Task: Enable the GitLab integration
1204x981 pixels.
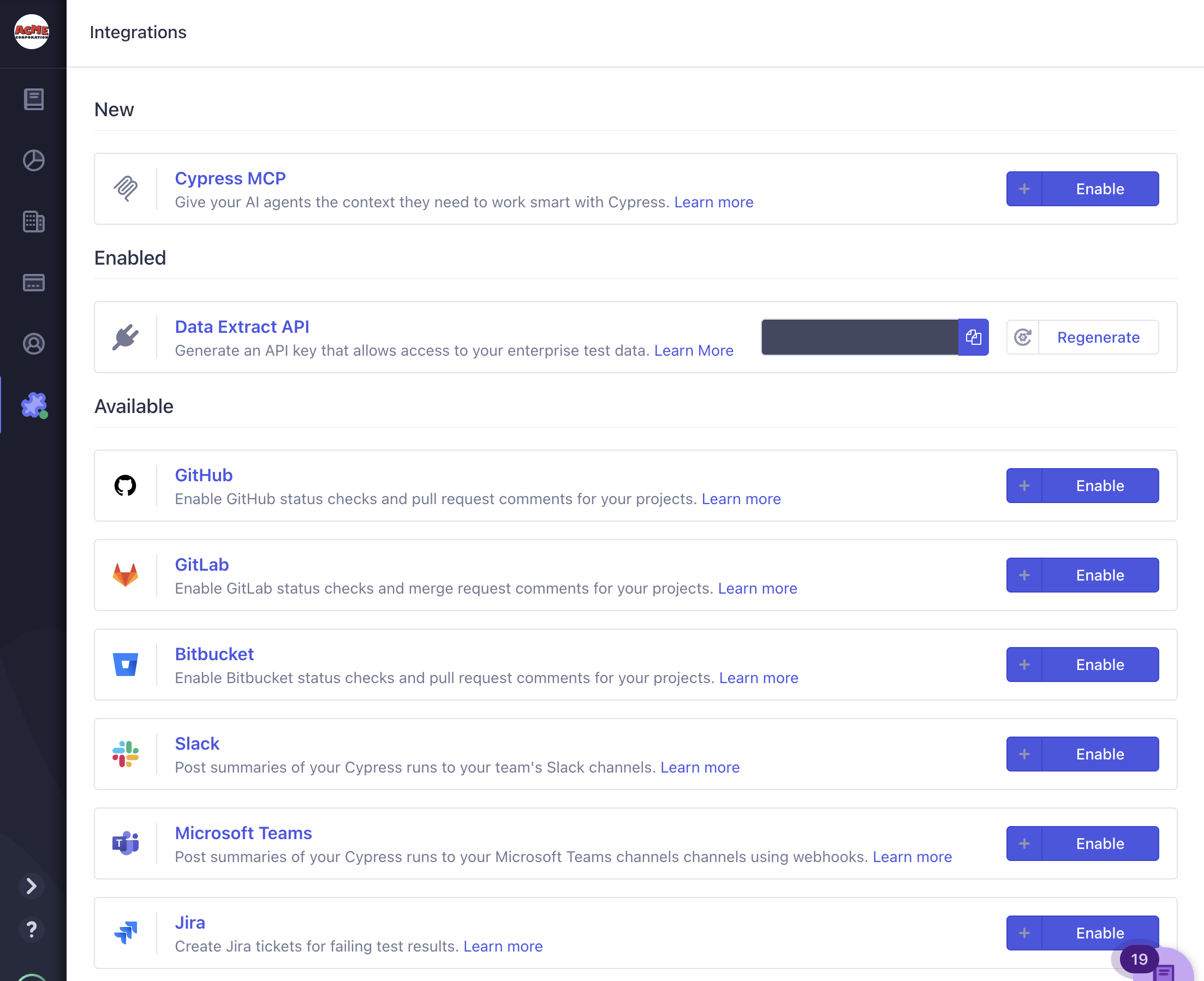Action: (1082, 575)
